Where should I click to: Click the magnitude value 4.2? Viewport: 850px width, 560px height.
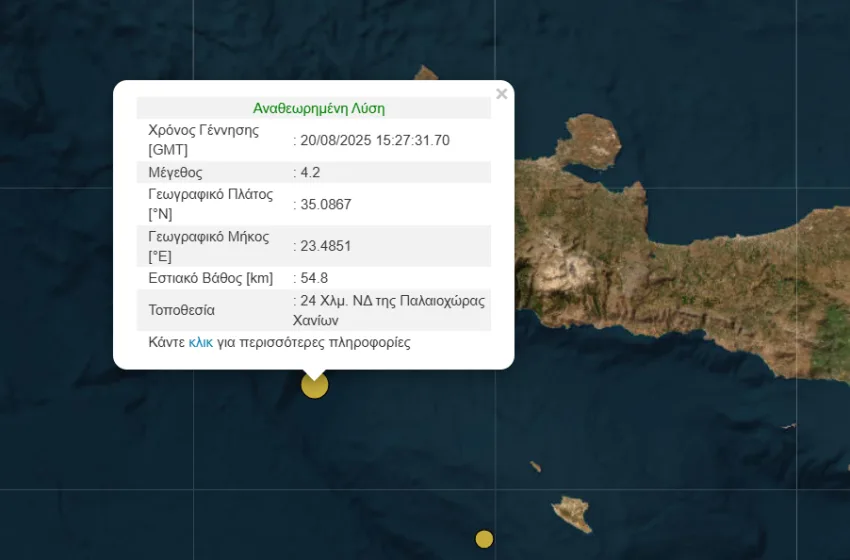pyautogui.click(x=309, y=172)
